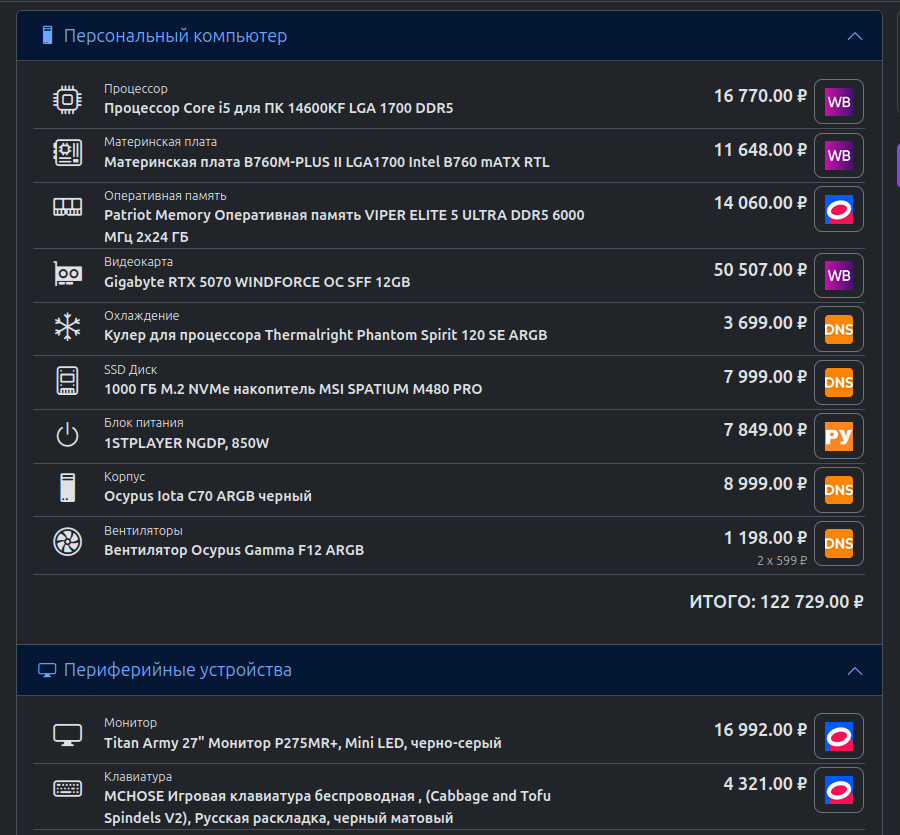Open WB store icon for Gigabyte RTX 5070

pos(839,275)
